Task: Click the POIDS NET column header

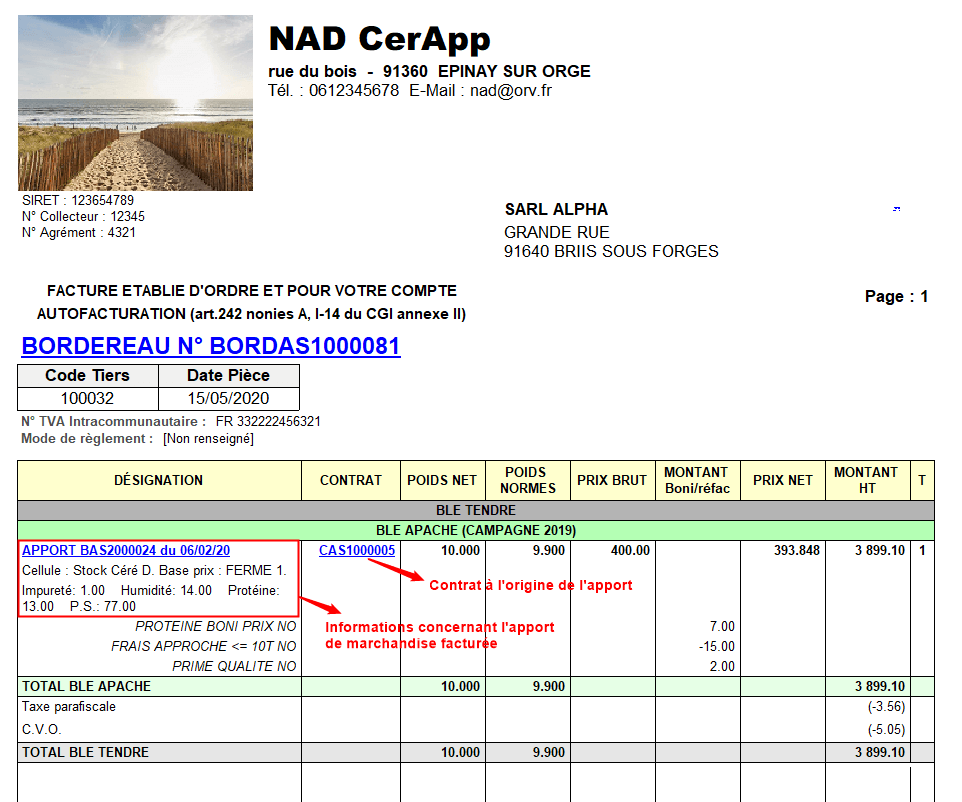Action: pos(443,480)
